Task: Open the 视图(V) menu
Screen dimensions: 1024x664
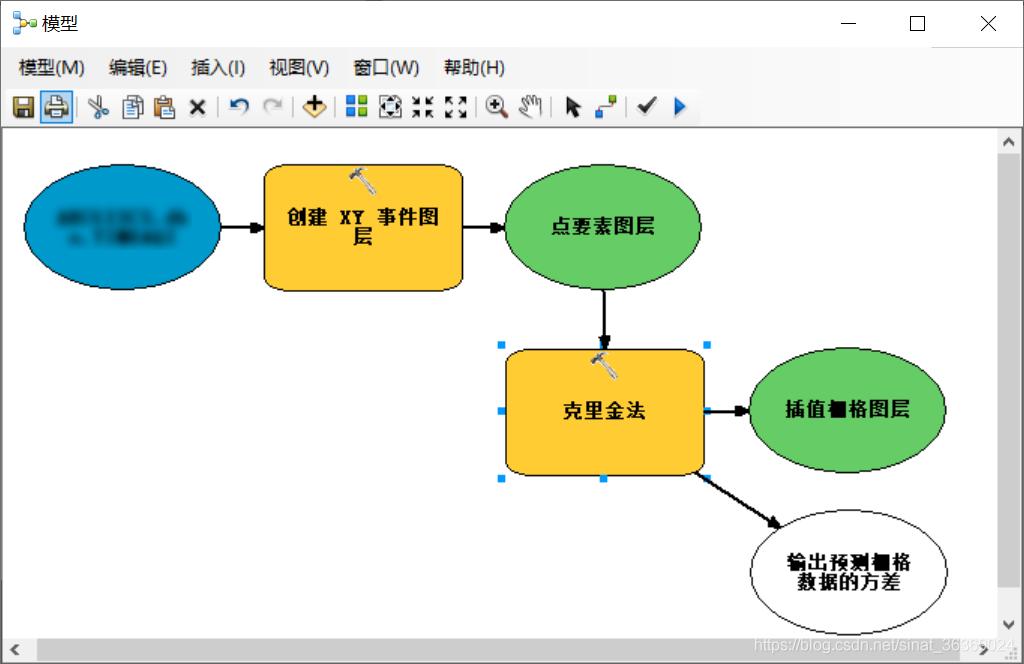Action: point(297,67)
